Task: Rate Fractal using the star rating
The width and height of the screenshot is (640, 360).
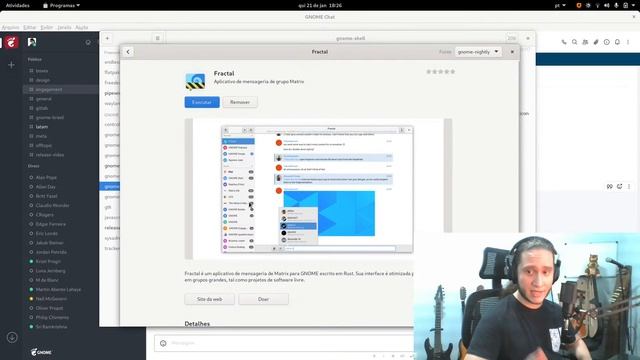Action: (x=440, y=71)
